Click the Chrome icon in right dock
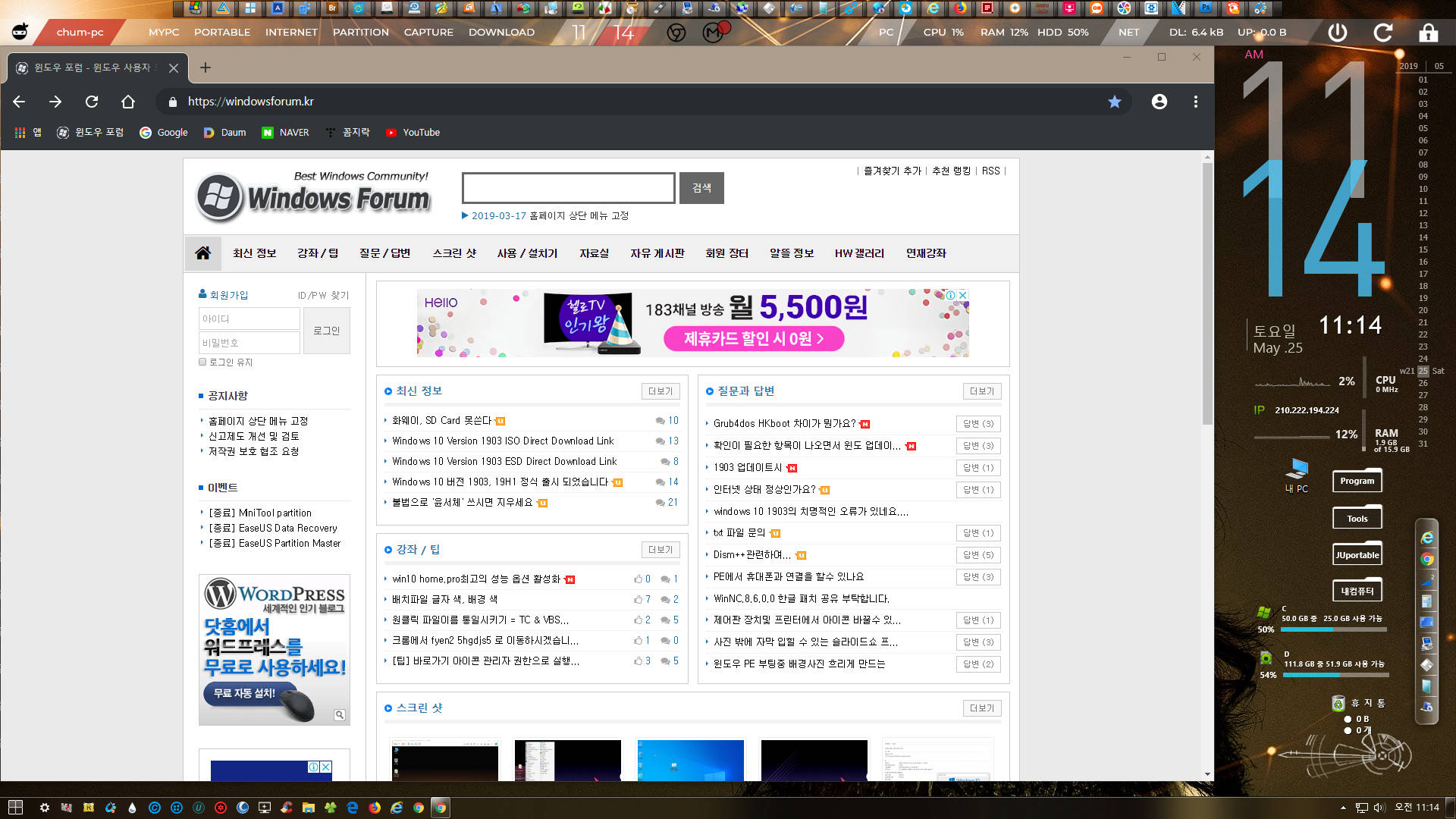Image resolution: width=1456 pixels, height=819 pixels. tap(1427, 560)
